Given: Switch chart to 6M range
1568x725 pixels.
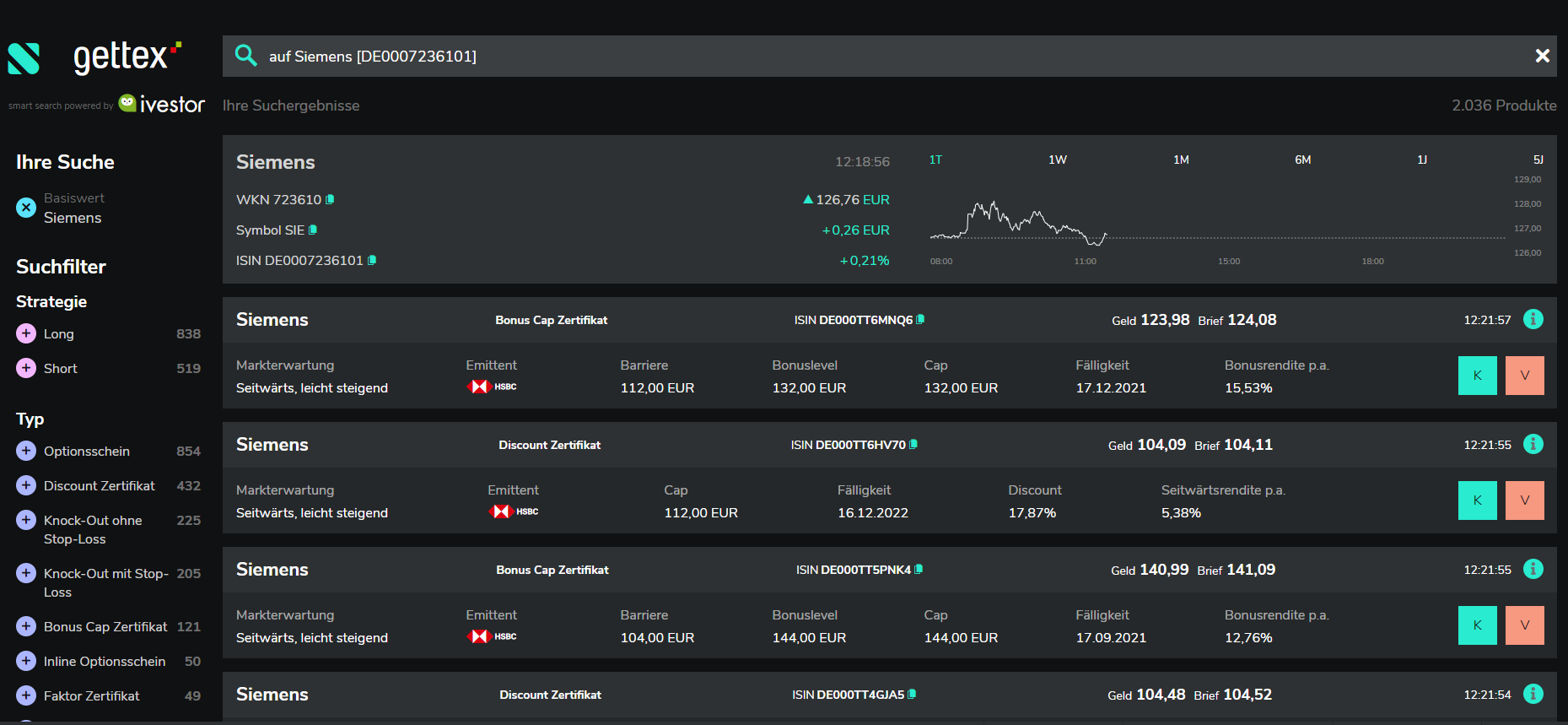Looking at the screenshot, I should pos(1303,160).
